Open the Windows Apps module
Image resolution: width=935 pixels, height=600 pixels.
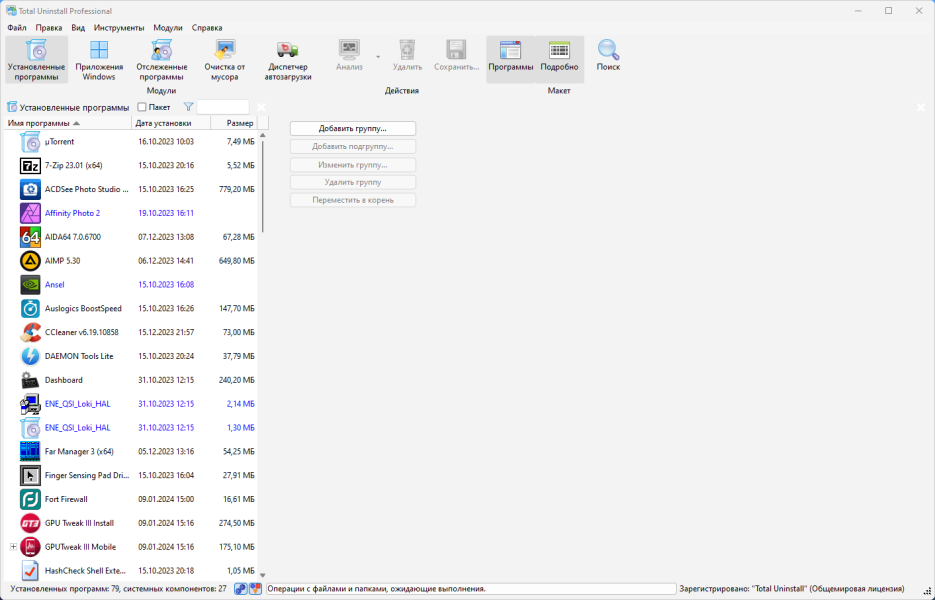tap(99, 60)
